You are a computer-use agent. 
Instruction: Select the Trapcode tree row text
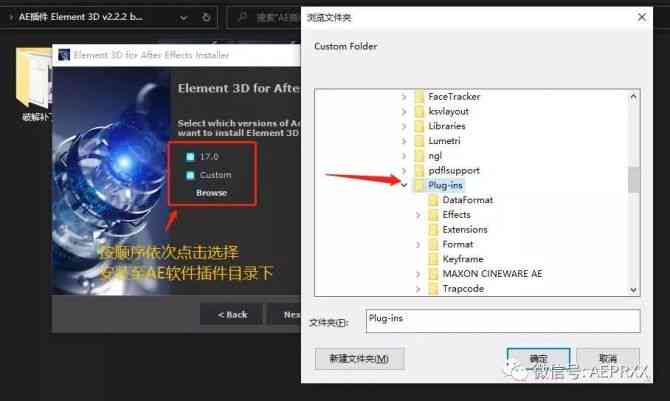[x=463, y=289]
